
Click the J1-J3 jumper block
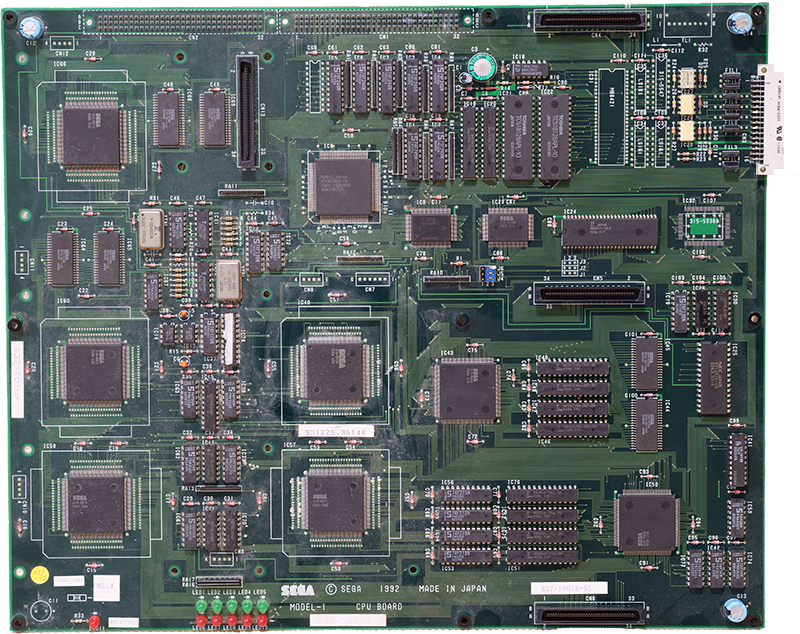coord(570,266)
